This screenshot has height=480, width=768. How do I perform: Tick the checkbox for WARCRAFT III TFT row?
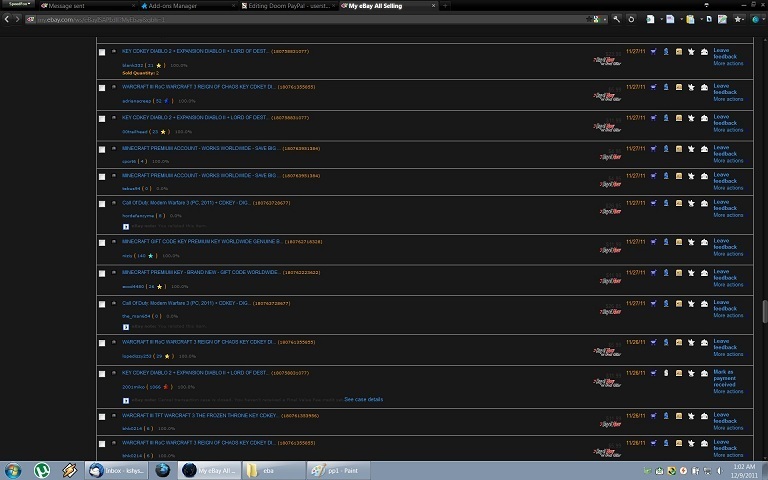(x=102, y=417)
